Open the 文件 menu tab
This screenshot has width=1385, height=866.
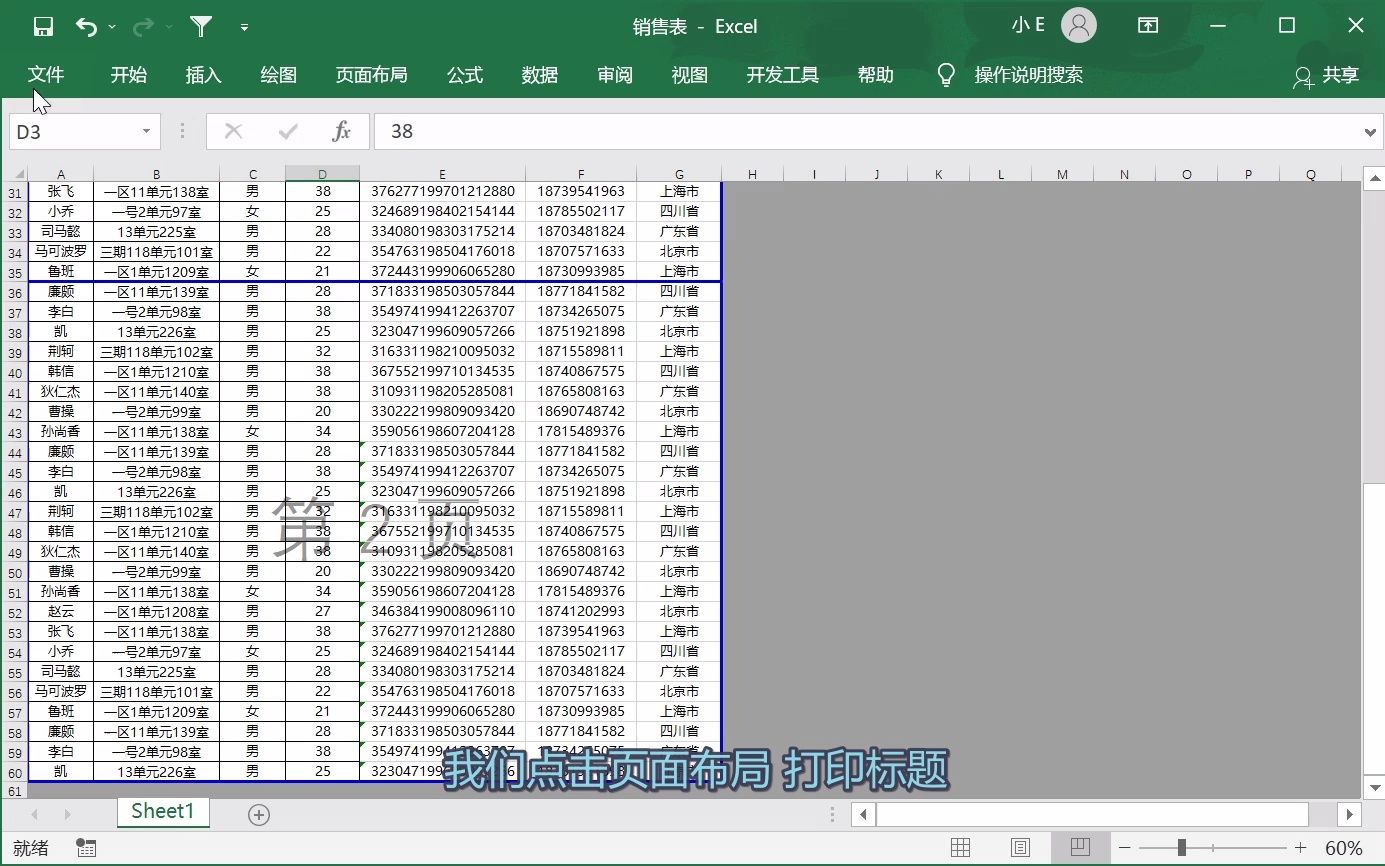pyautogui.click(x=46, y=75)
